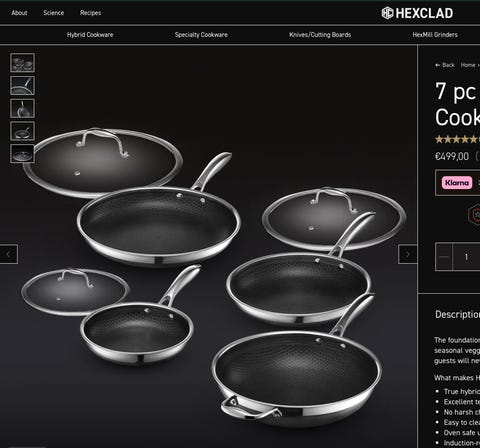Viewport: 480px width, 448px height.
Task: Open Hybrid Cookware category
Action: pos(90,35)
